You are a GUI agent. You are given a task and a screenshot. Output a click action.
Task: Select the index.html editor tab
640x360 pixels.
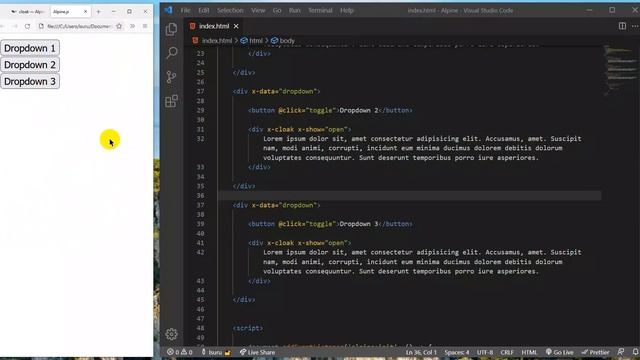point(214,26)
